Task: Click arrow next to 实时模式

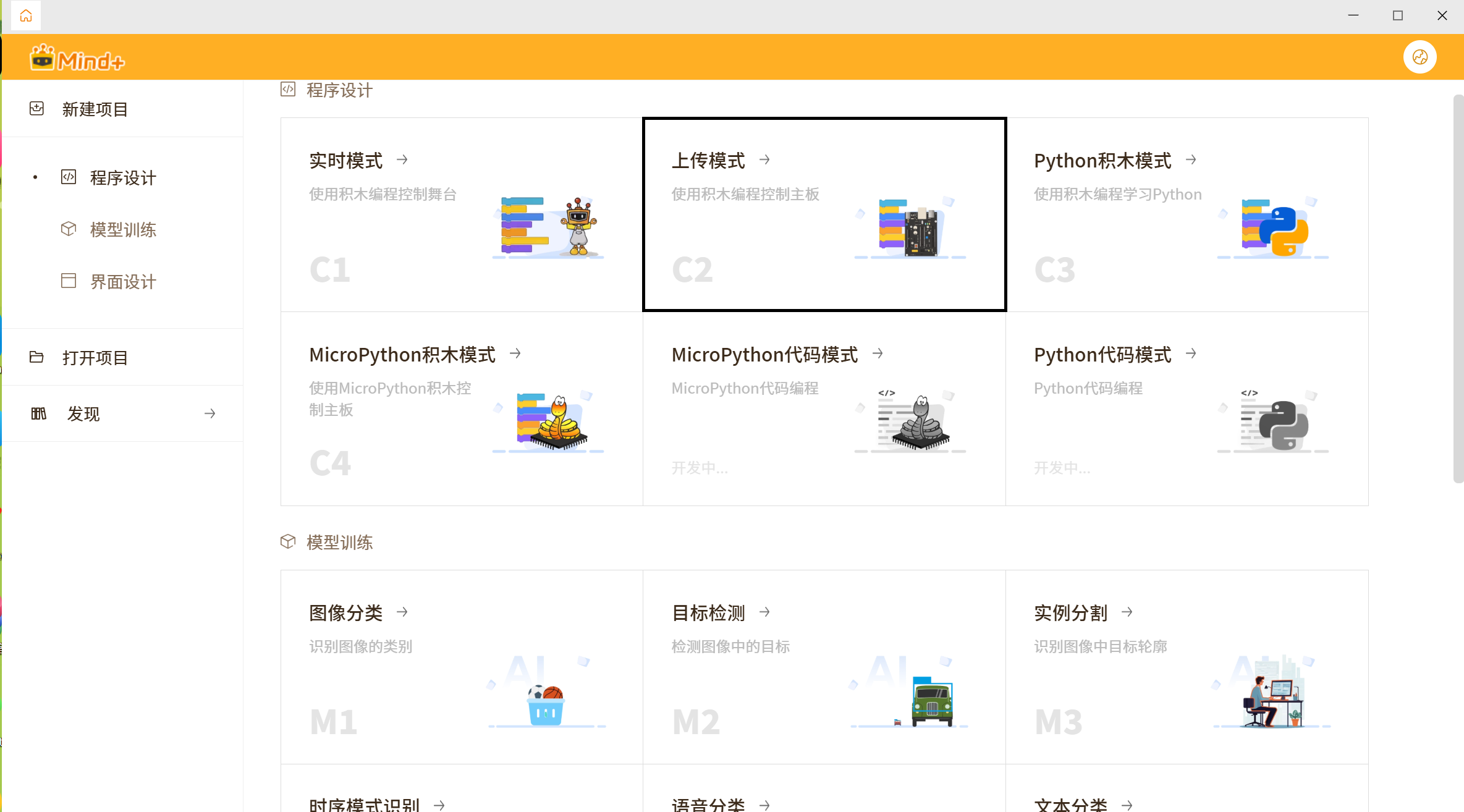Action: point(402,160)
